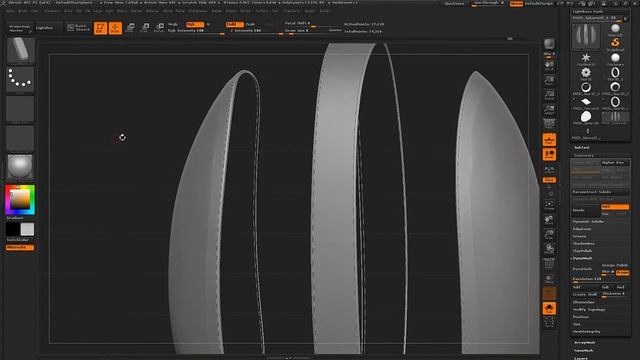Collapse the Geometry section
Screen dimensions: 640x360
(x=584, y=156)
